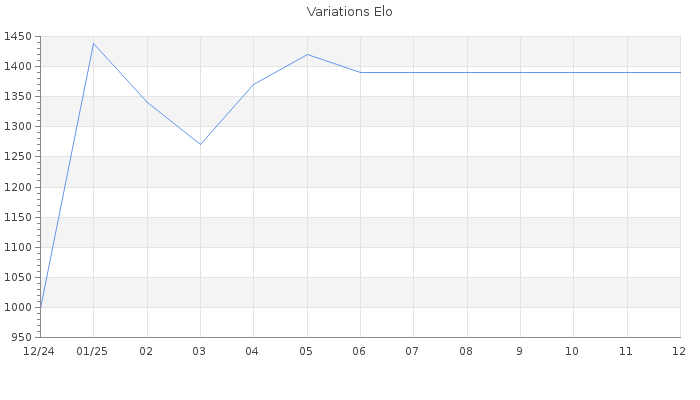Click the line peak at 01/25
This screenshot has height=400, width=700.
pos(93,43)
